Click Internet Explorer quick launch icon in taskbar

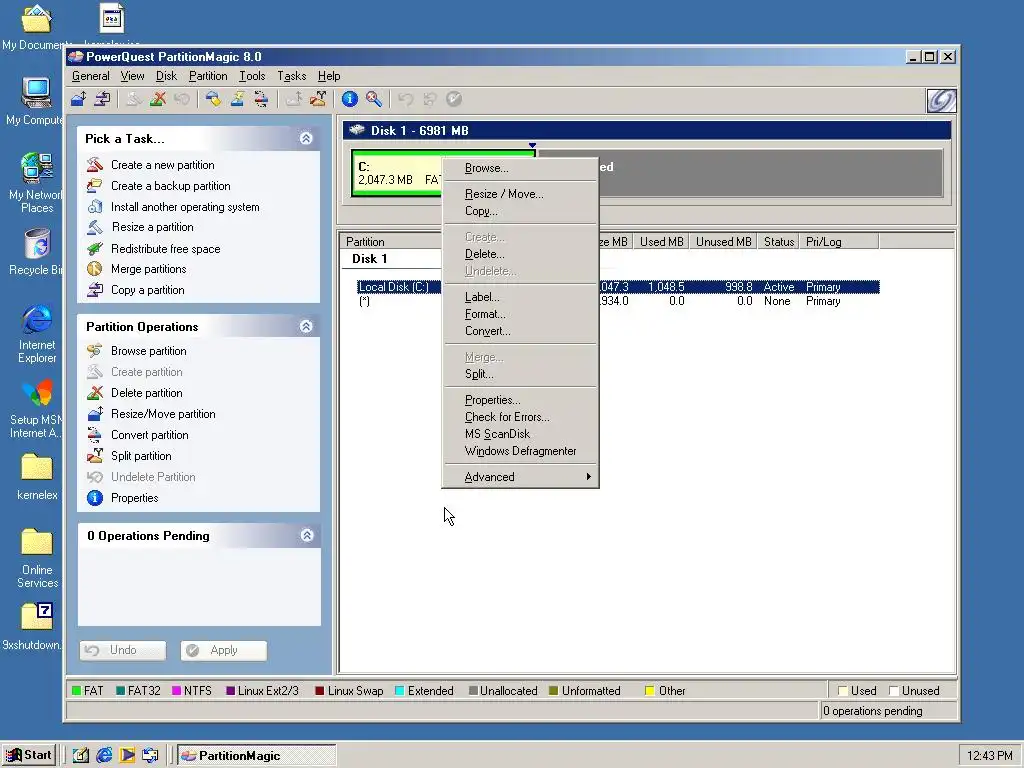(x=104, y=756)
